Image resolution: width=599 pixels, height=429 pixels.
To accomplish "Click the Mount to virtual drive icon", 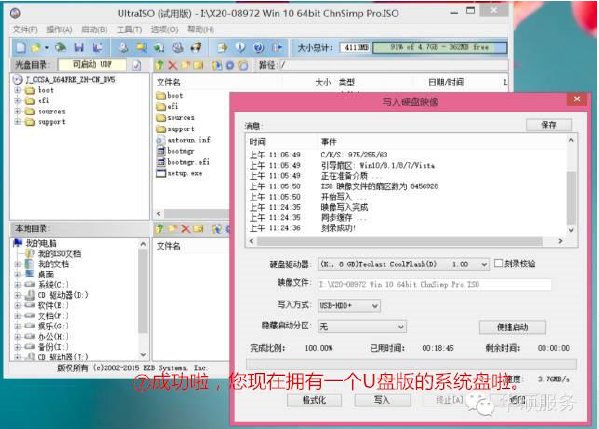I will 178,47.
